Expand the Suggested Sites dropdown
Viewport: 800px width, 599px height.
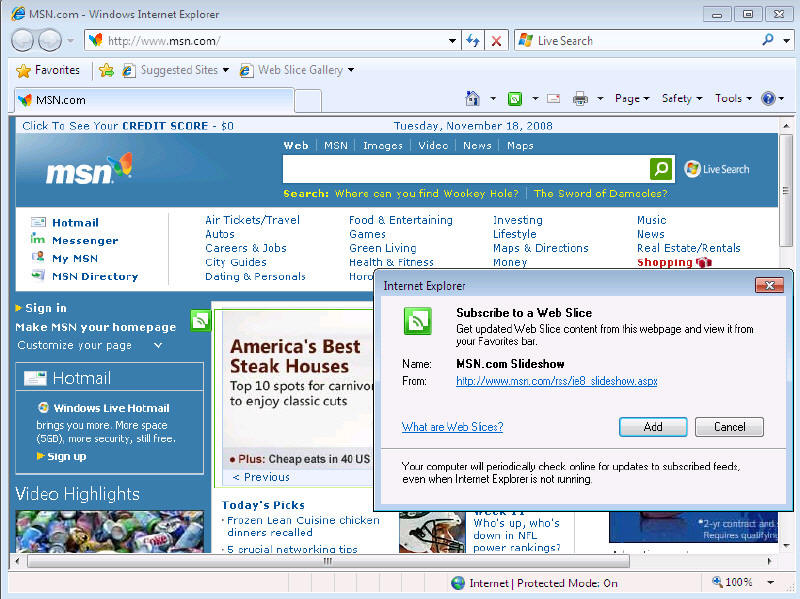(x=226, y=70)
